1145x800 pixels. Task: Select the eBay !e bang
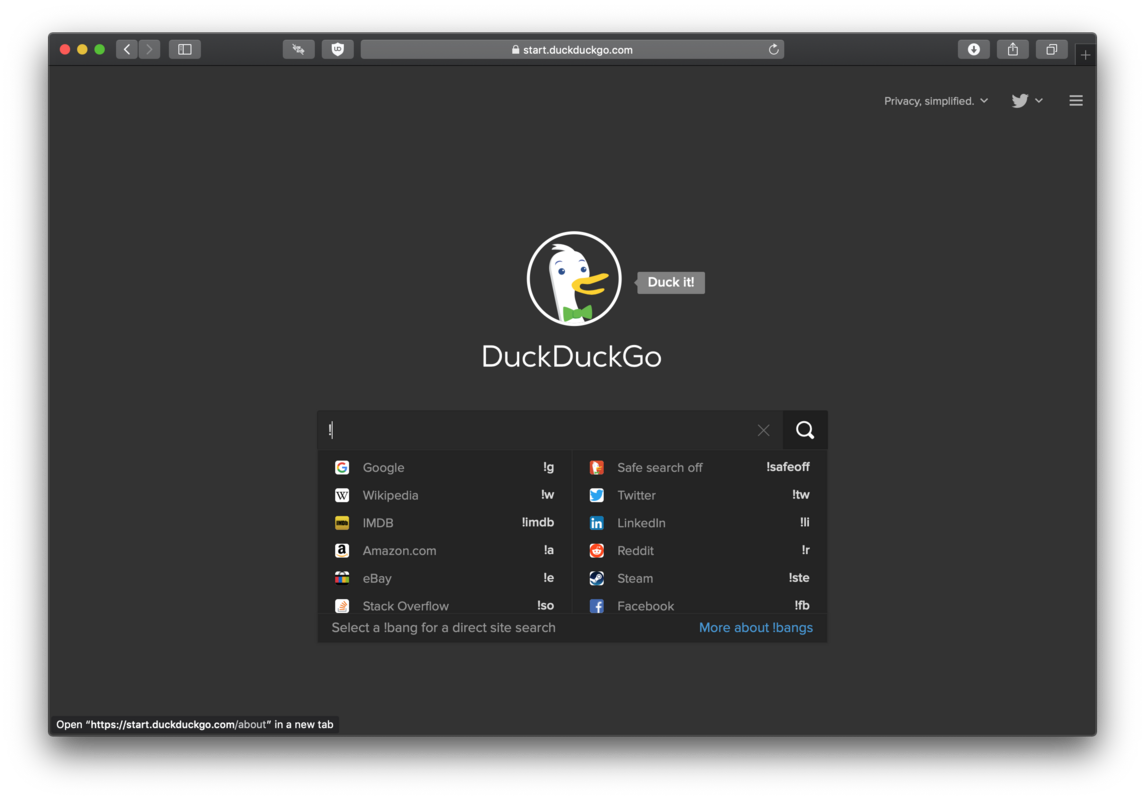(x=445, y=578)
